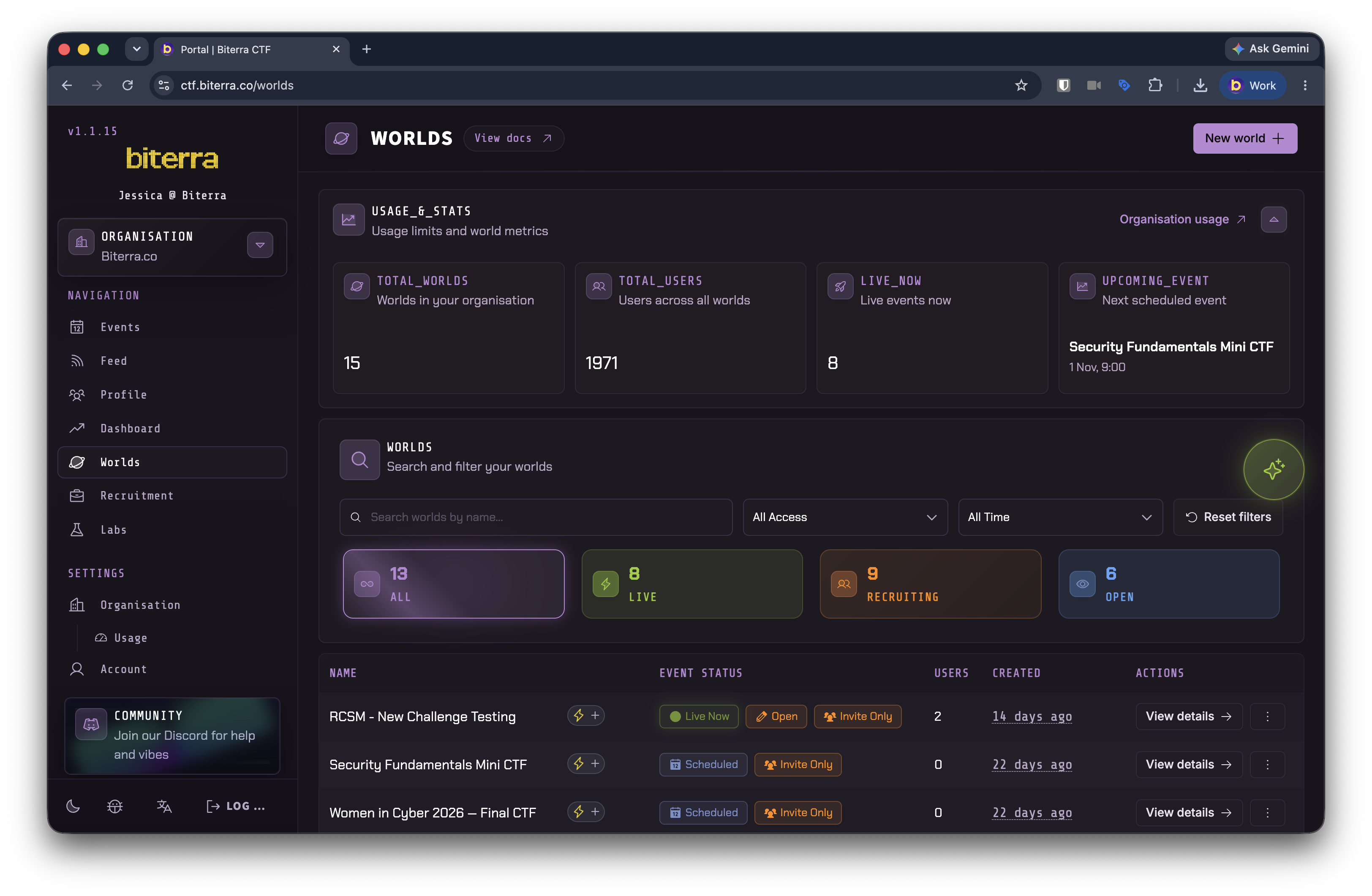This screenshot has width=1372, height=896.
Task: Click the green AI sparkle floating button
Action: point(1273,469)
